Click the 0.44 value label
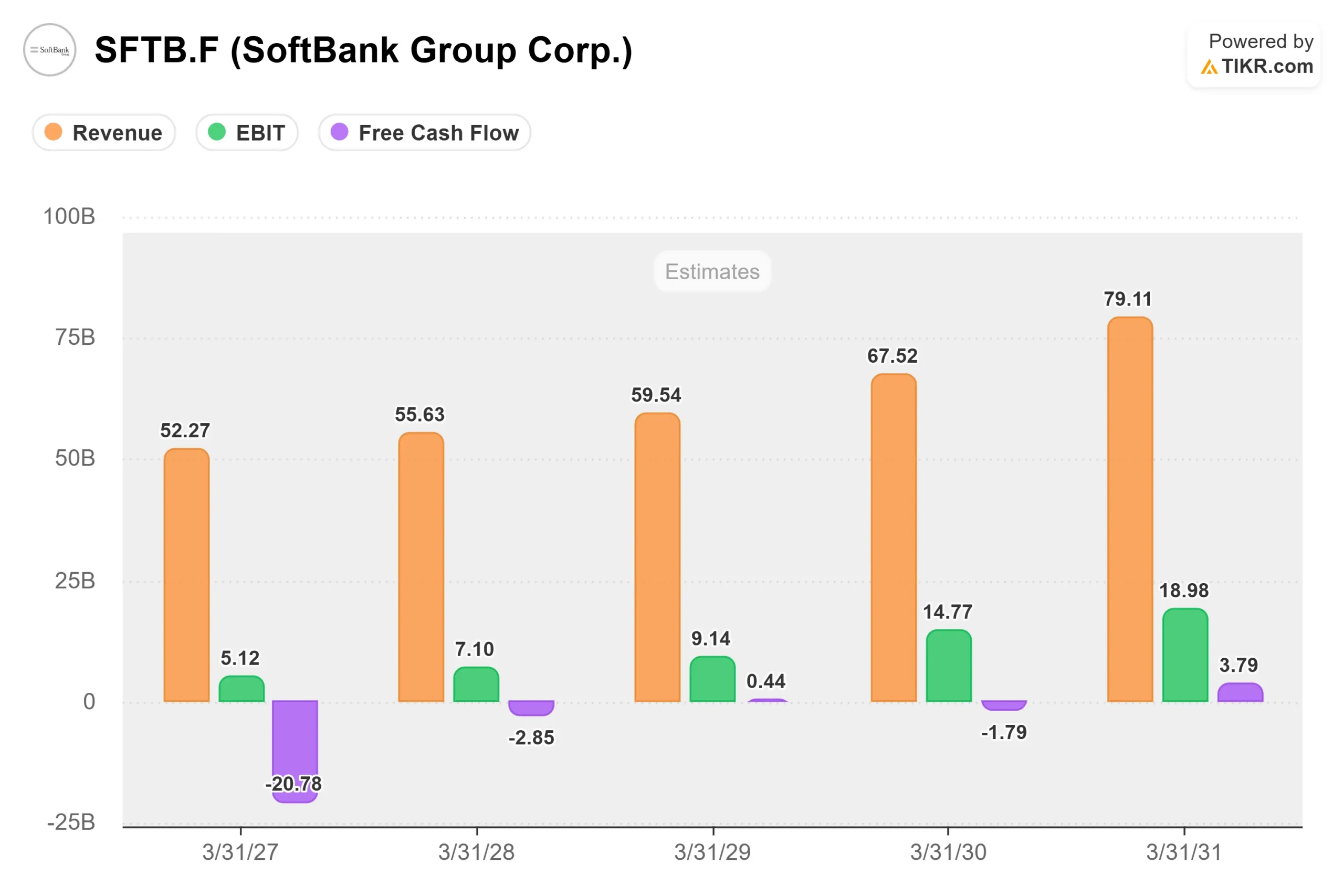Screen dimensions: 1344x896 [x=766, y=681]
